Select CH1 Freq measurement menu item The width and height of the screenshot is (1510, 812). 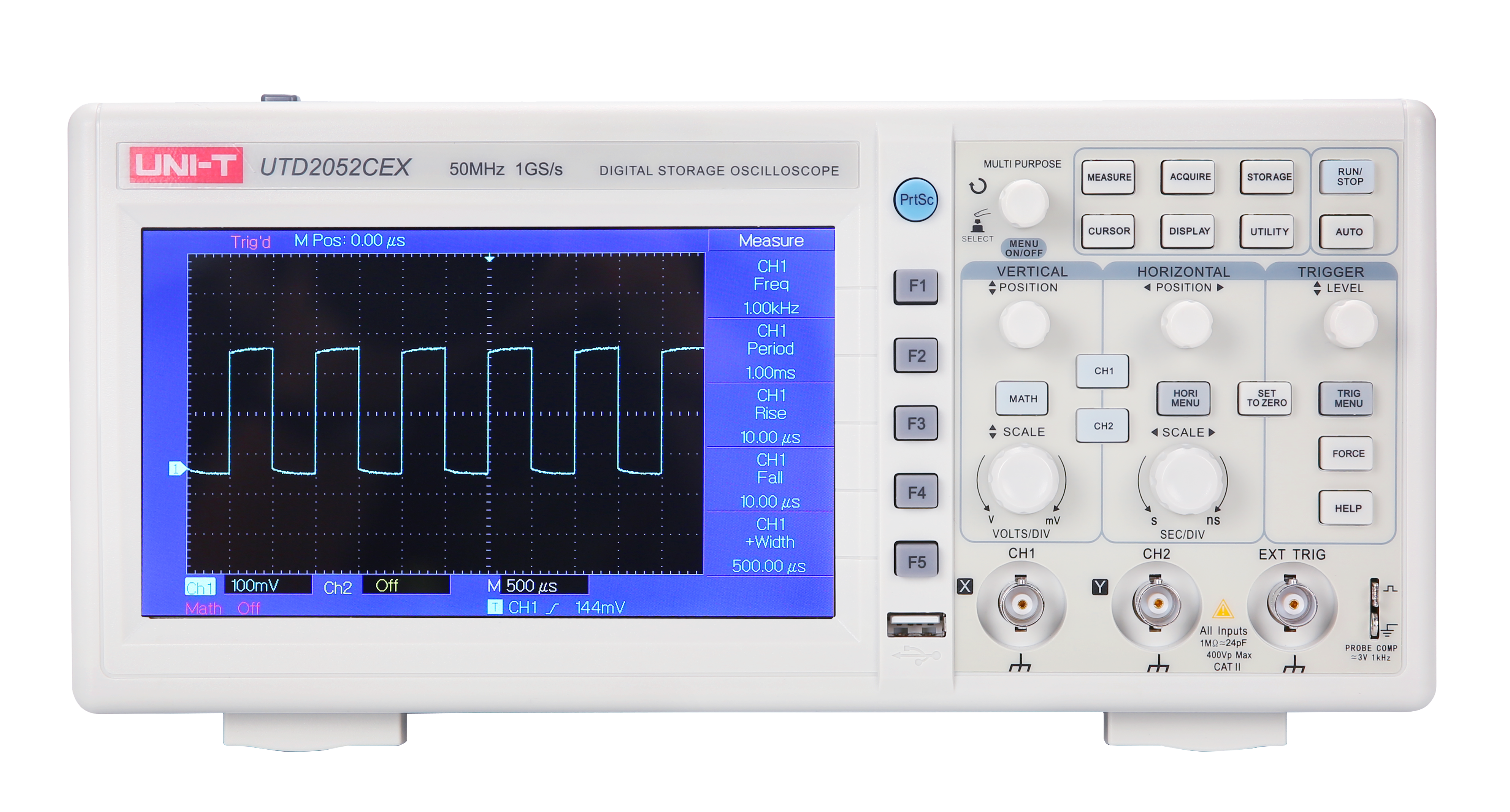coord(771,286)
